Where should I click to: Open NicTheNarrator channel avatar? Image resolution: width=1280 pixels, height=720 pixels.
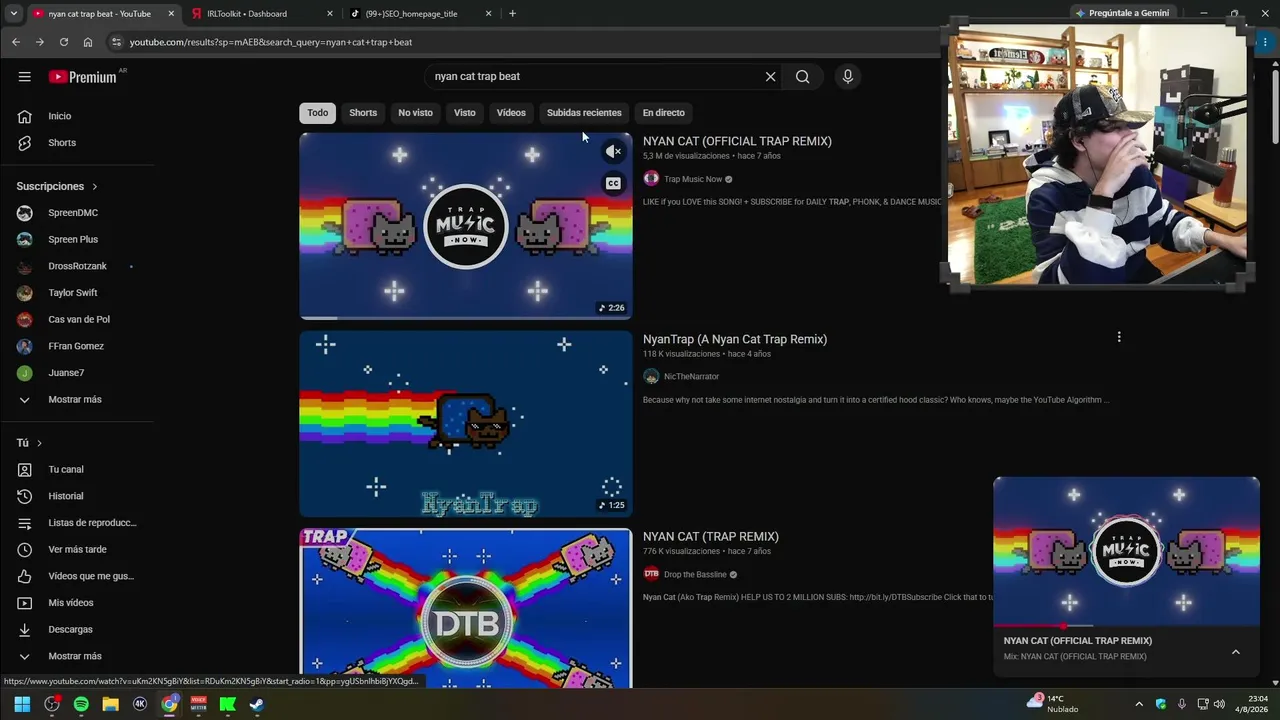[x=651, y=377]
